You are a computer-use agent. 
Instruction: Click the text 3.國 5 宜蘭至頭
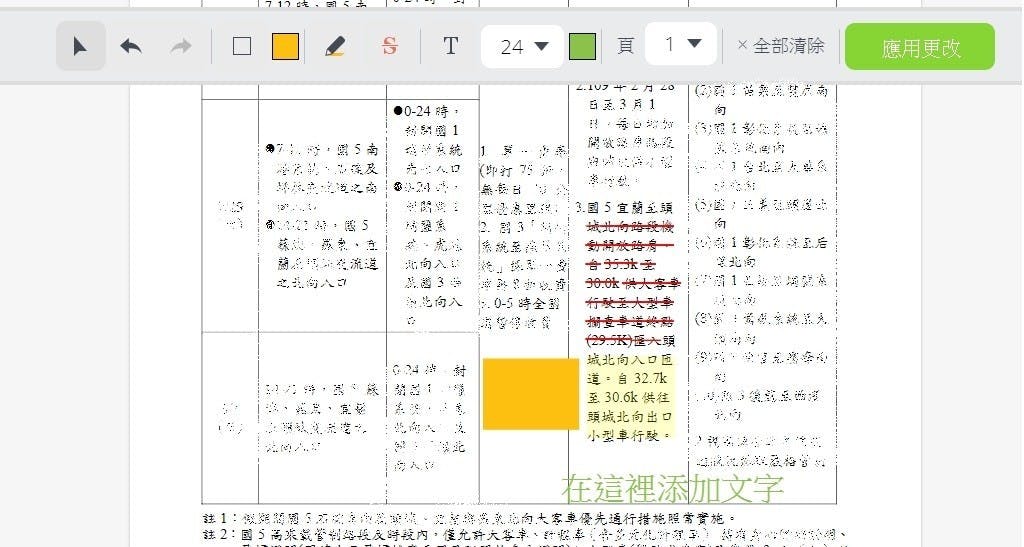[x=624, y=208]
